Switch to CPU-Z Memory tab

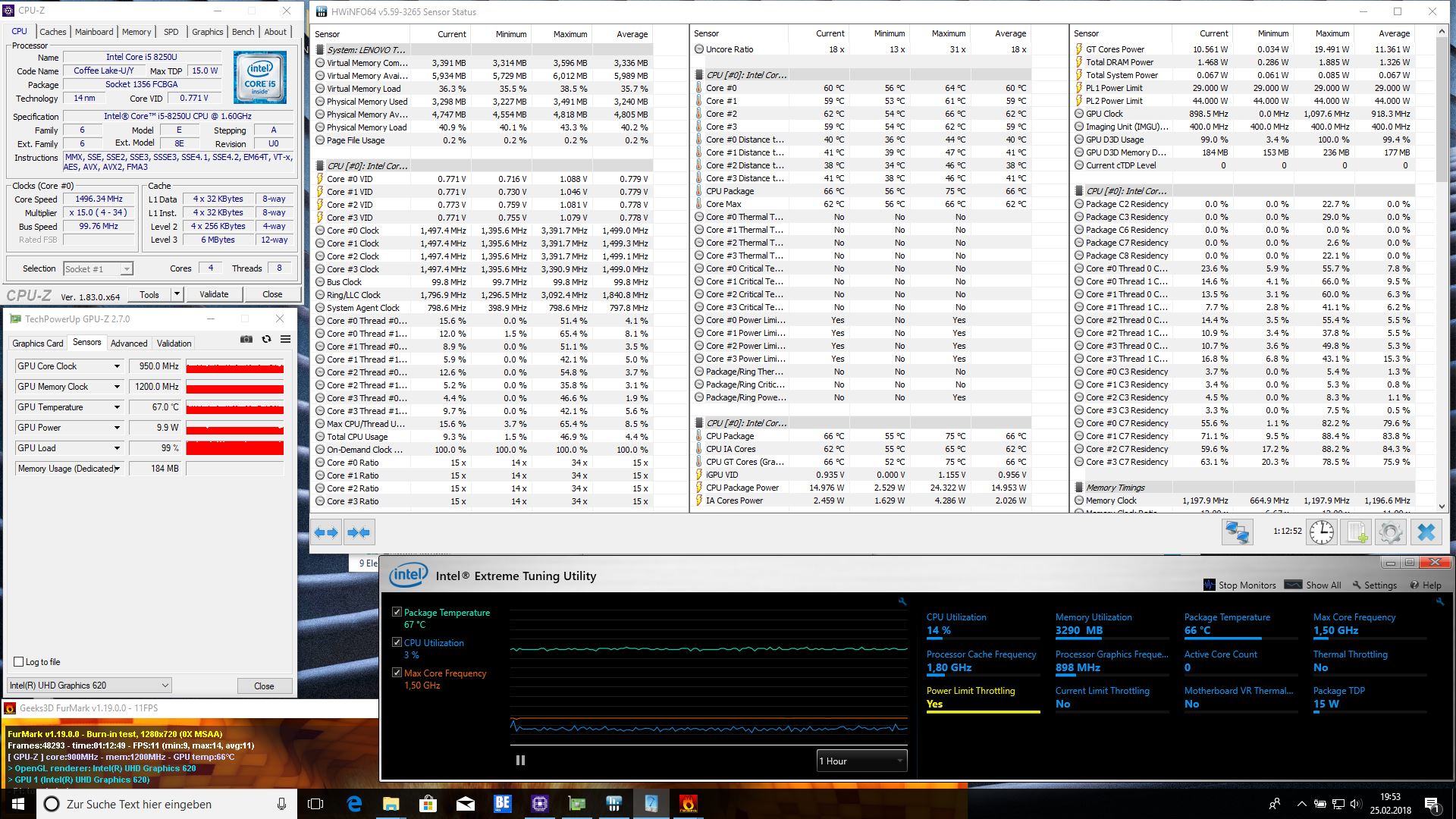point(136,32)
